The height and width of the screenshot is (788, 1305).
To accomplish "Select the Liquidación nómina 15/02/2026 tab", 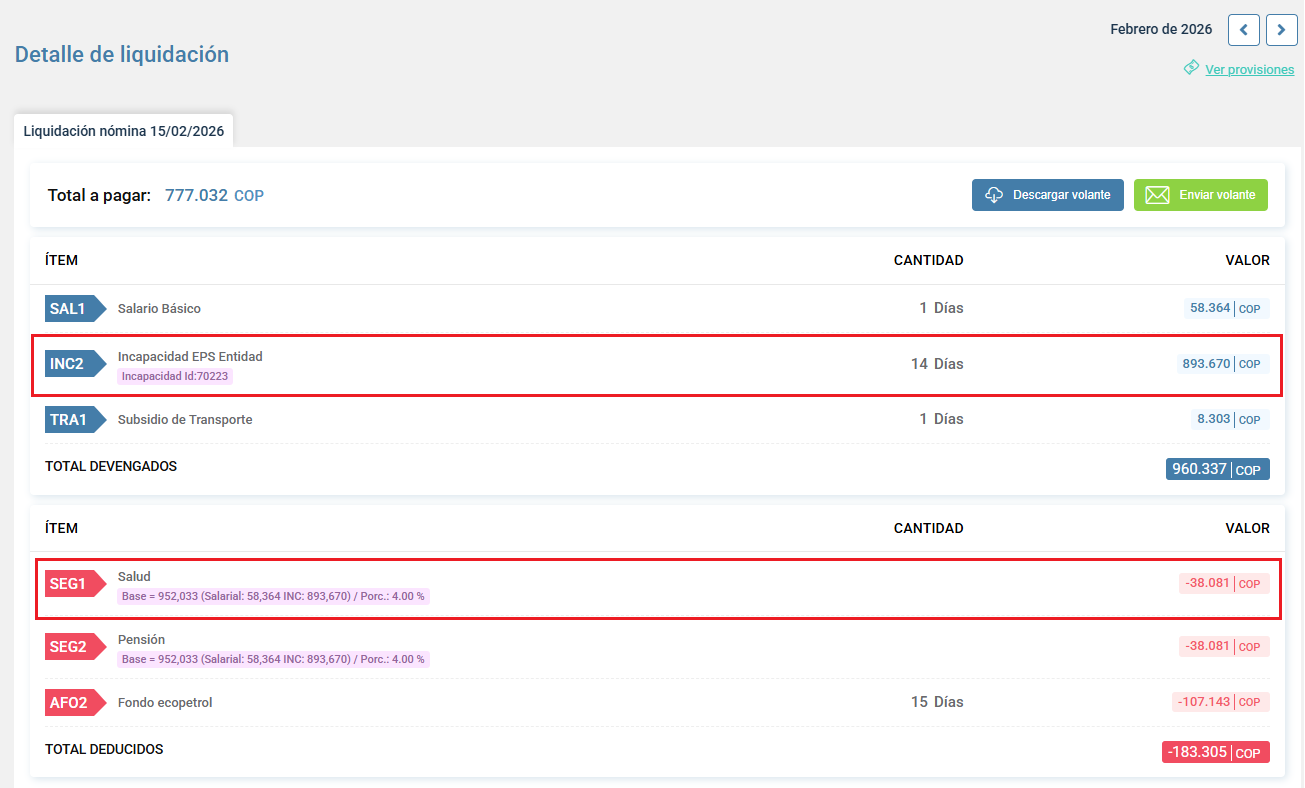I will pyautogui.click(x=123, y=131).
